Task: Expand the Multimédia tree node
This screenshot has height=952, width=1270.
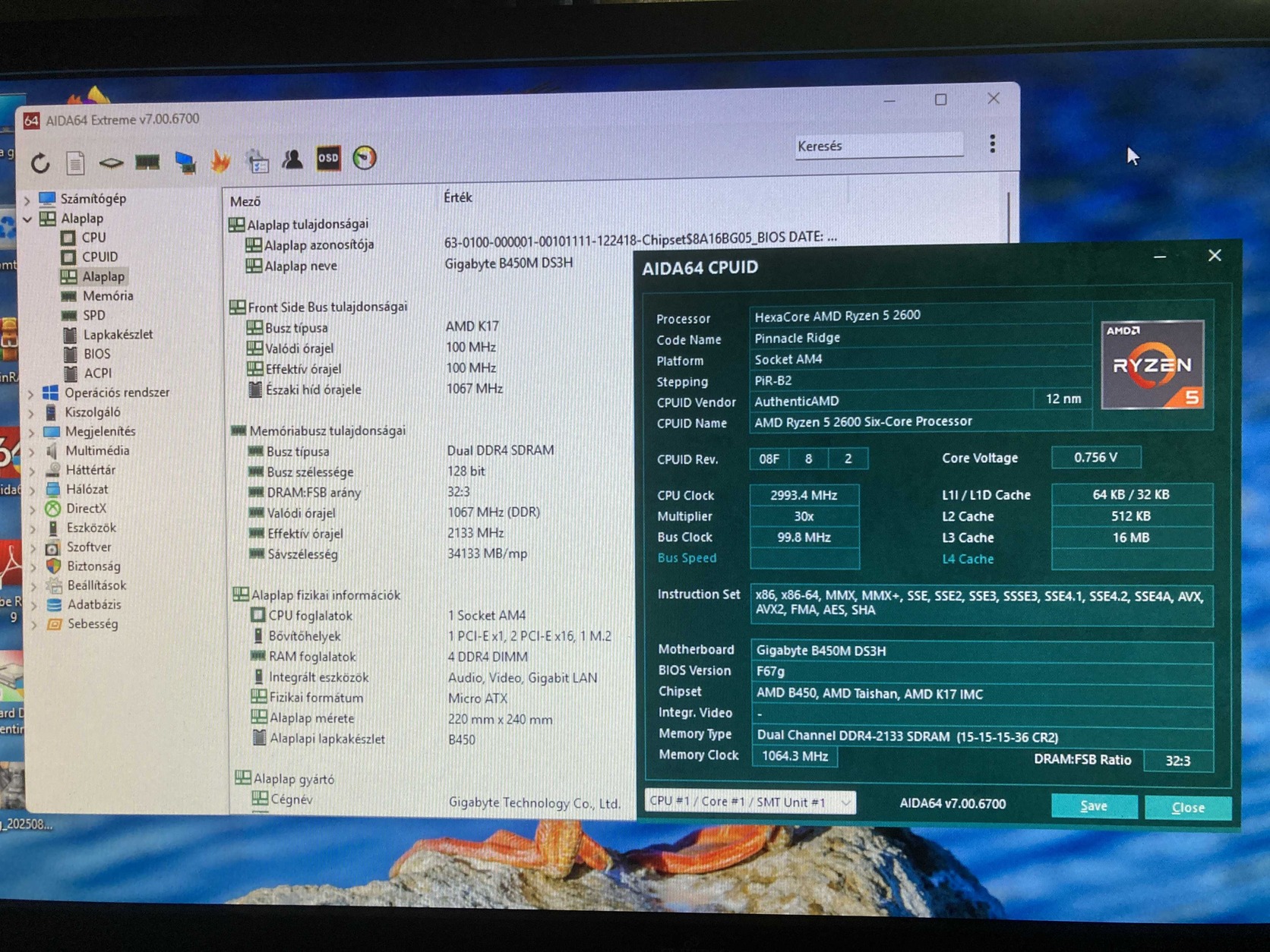Action: 32,452
